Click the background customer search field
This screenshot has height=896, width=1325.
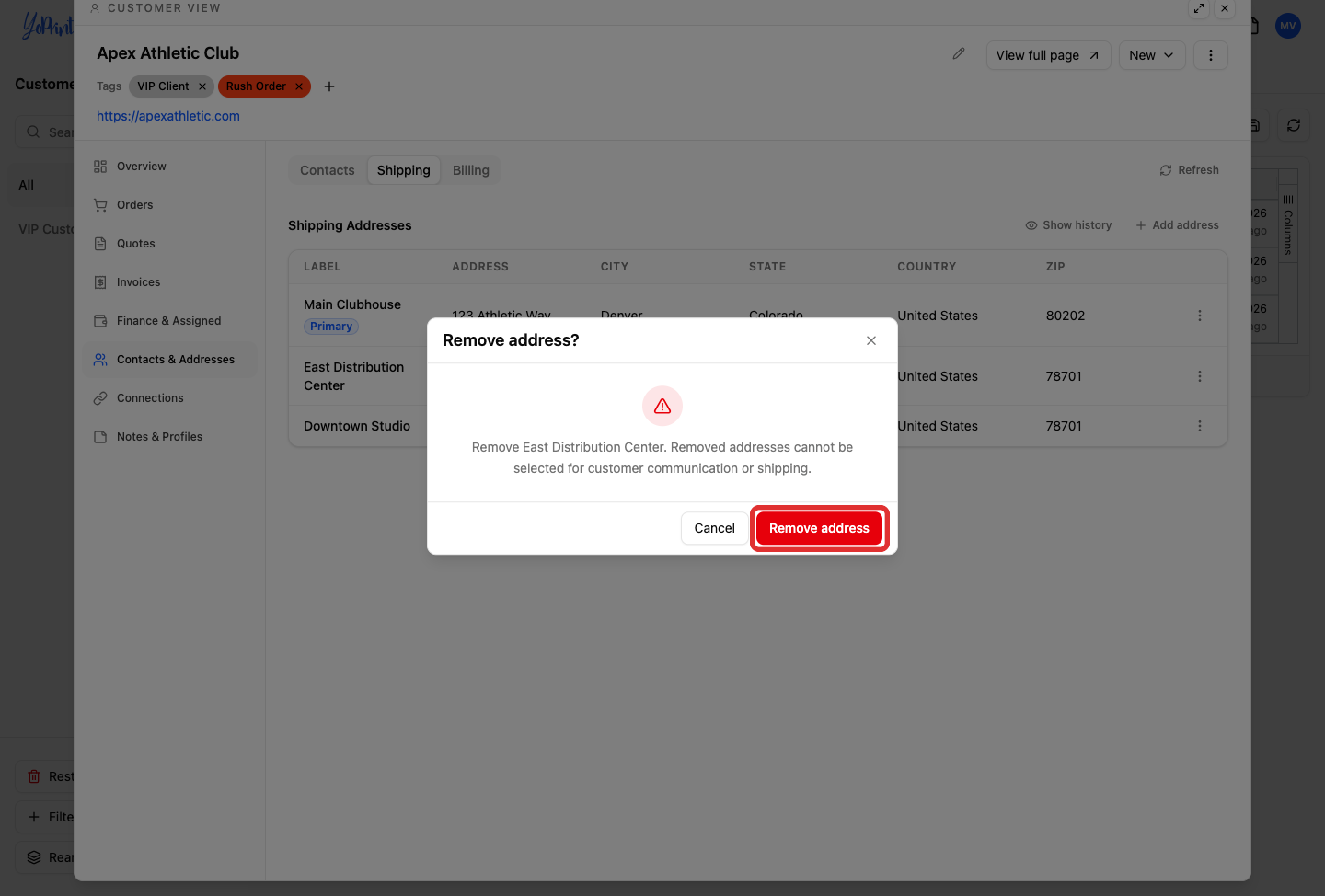tap(44, 132)
